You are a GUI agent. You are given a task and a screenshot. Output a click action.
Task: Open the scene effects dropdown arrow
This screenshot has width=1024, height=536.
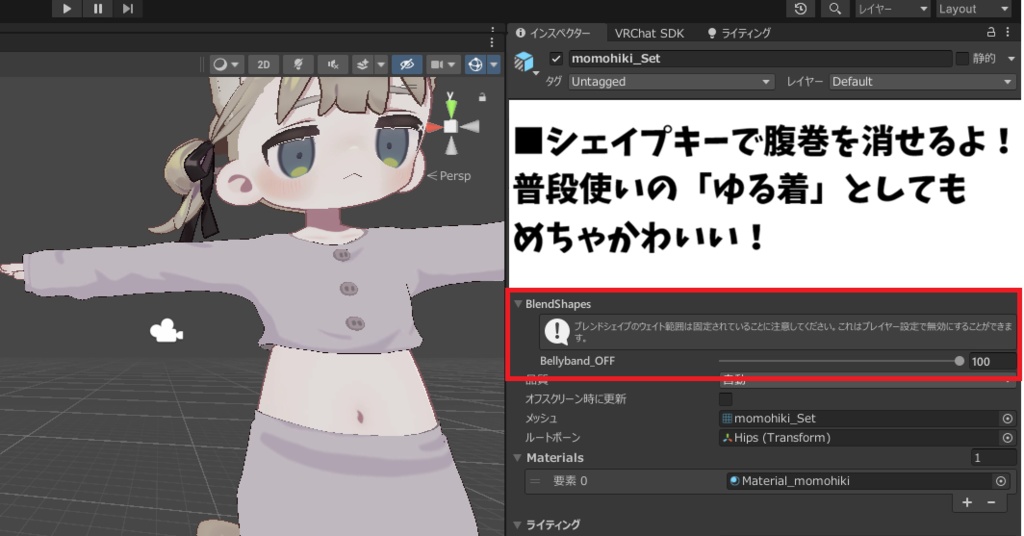tap(381, 64)
